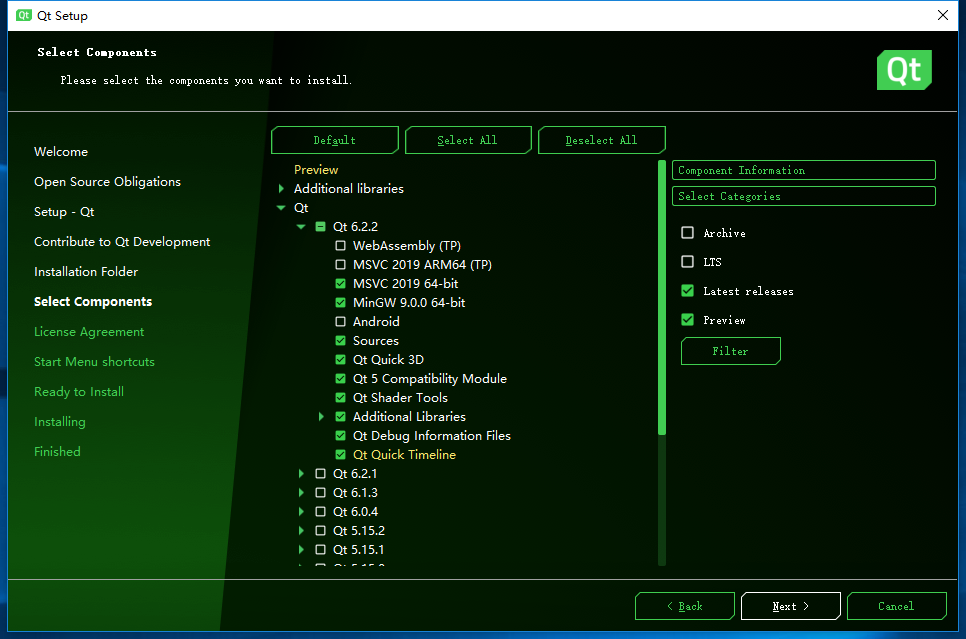This screenshot has height=639, width=966.
Task: Uncheck nested Additional Libraries checkbox
Action: click(340, 417)
